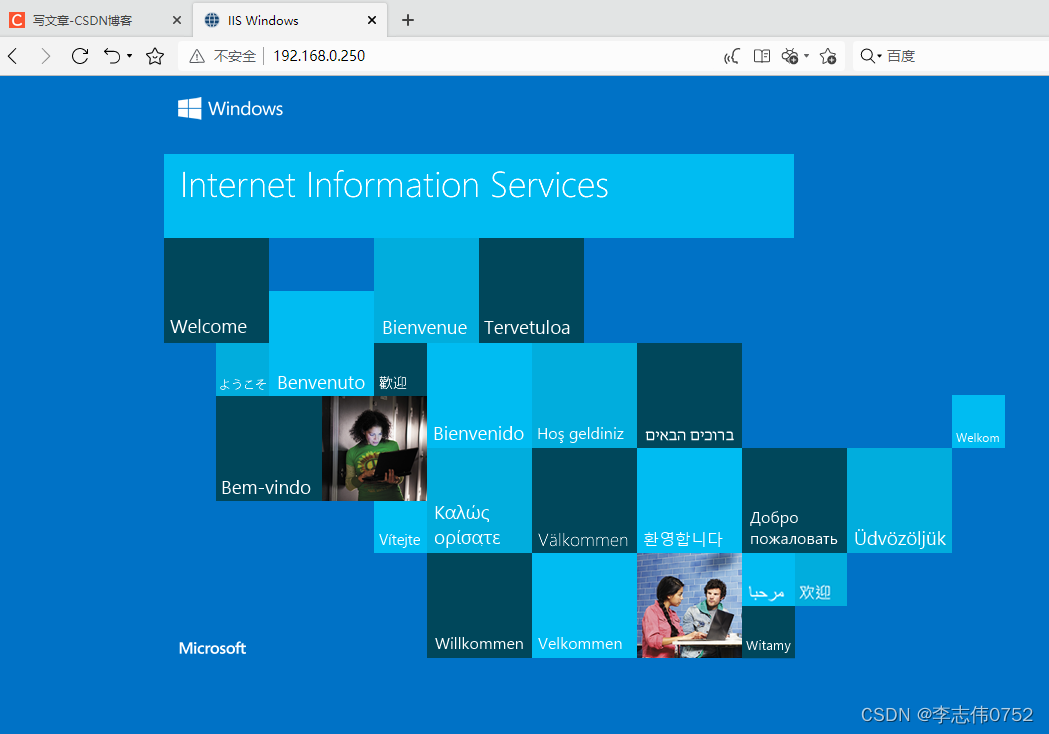
Task: Go back using the browser back arrow
Action: pos(13,56)
